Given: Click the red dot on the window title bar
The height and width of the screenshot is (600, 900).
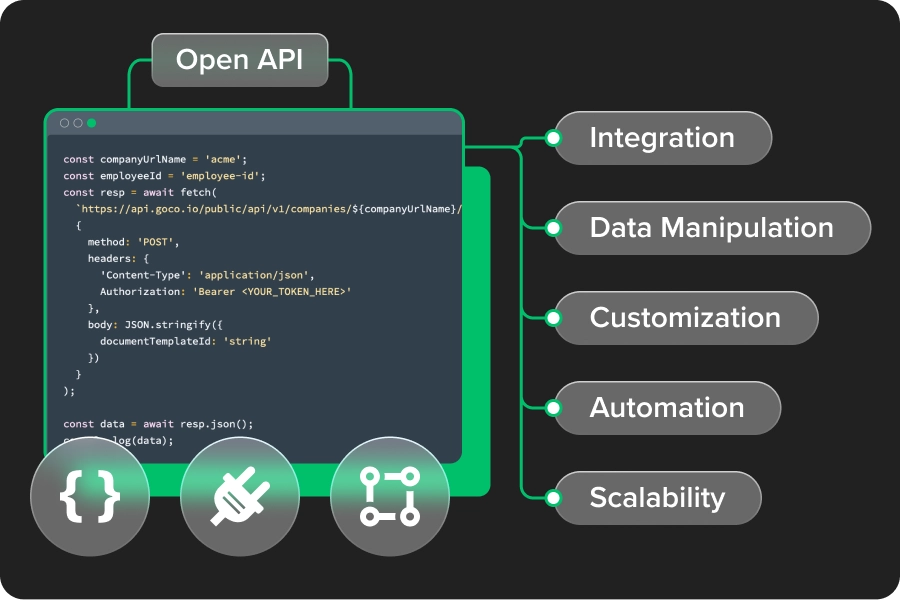Looking at the screenshot, I should tap(63, 123).
